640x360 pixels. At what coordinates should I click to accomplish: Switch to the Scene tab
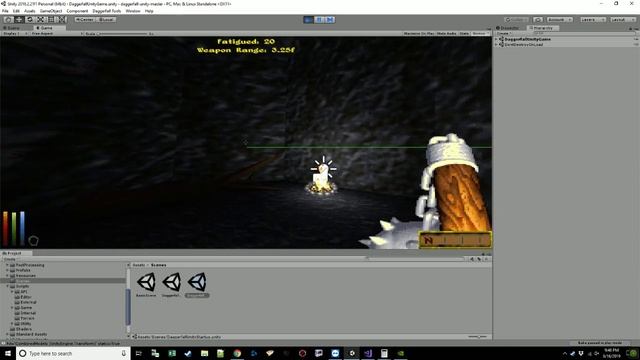(x=12, y=28)
